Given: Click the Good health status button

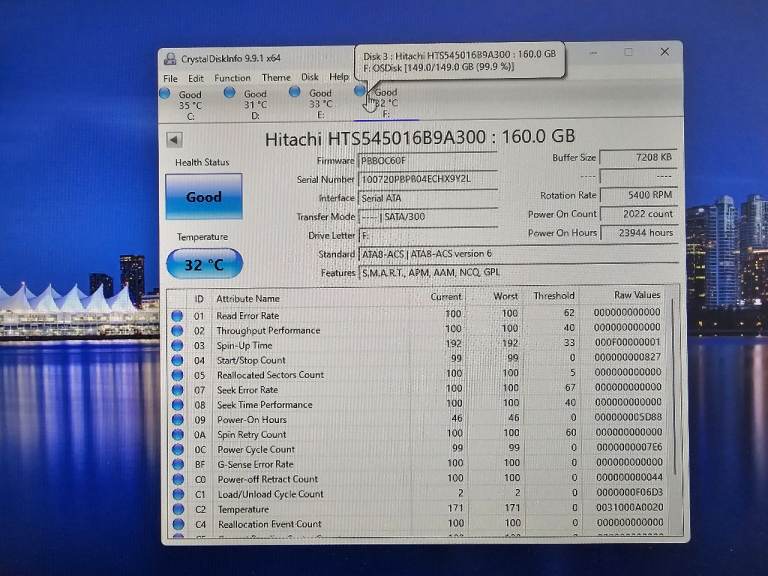Looking at the screenshot, I should 204,197.
